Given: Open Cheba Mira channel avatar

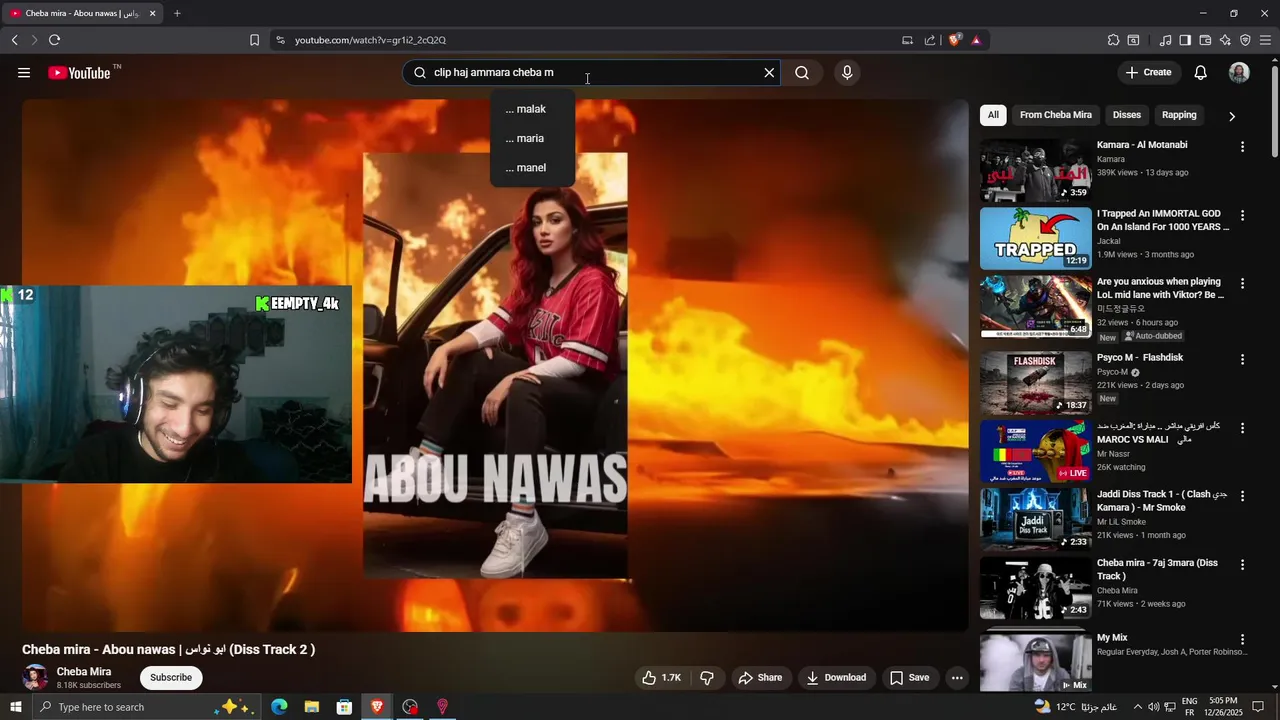Looking at the screenshot, I should 35,677.
